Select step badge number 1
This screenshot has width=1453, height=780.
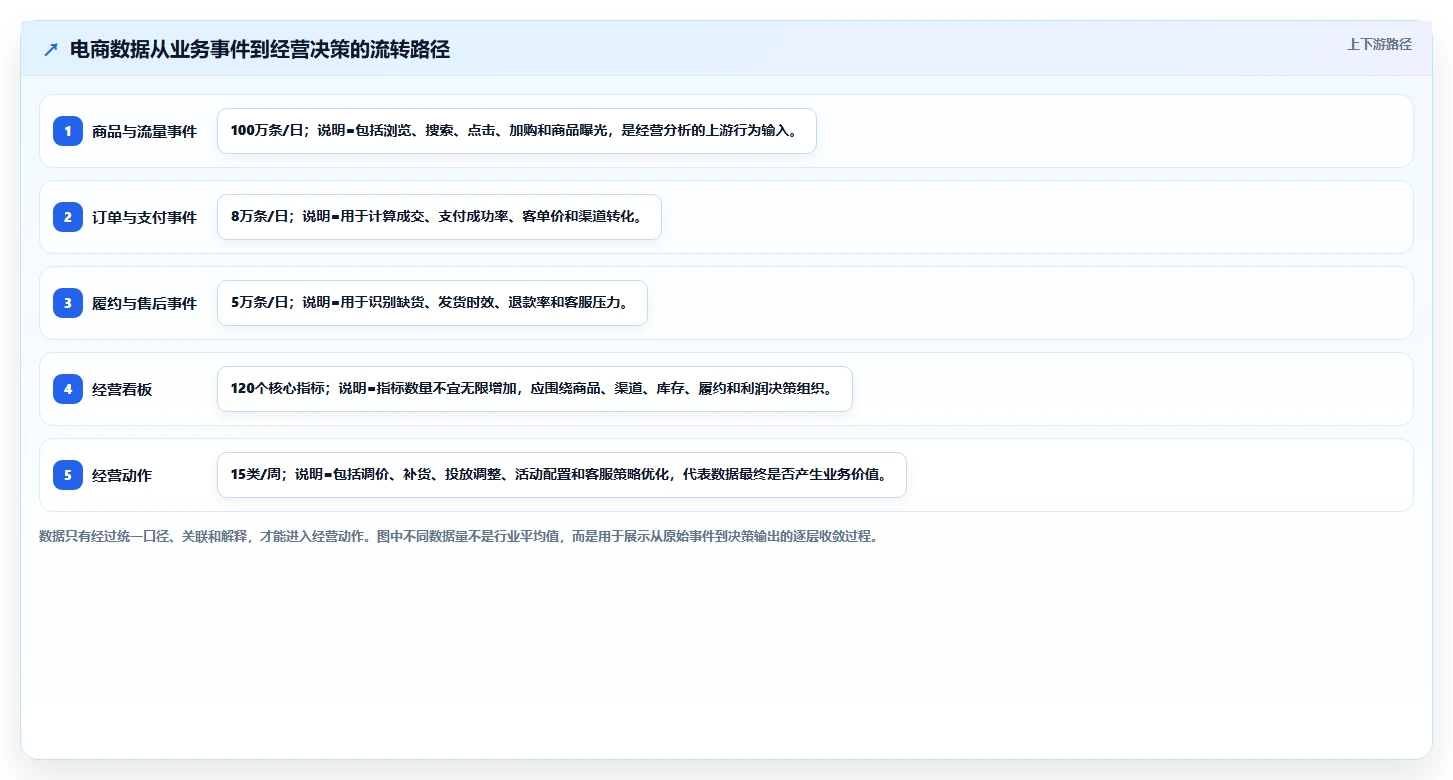(68, 131)
